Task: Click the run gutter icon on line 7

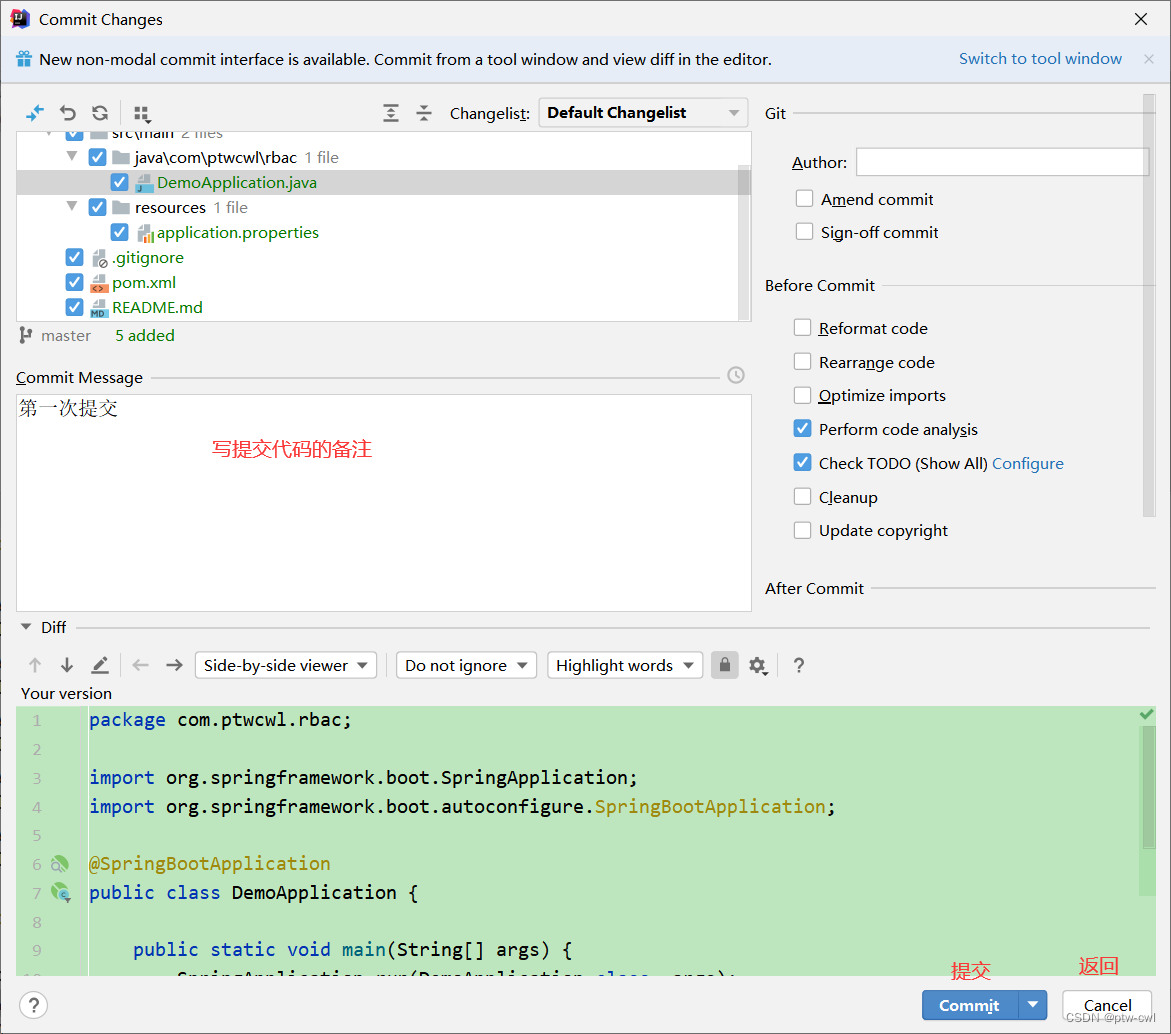Action: pos(61,892)
